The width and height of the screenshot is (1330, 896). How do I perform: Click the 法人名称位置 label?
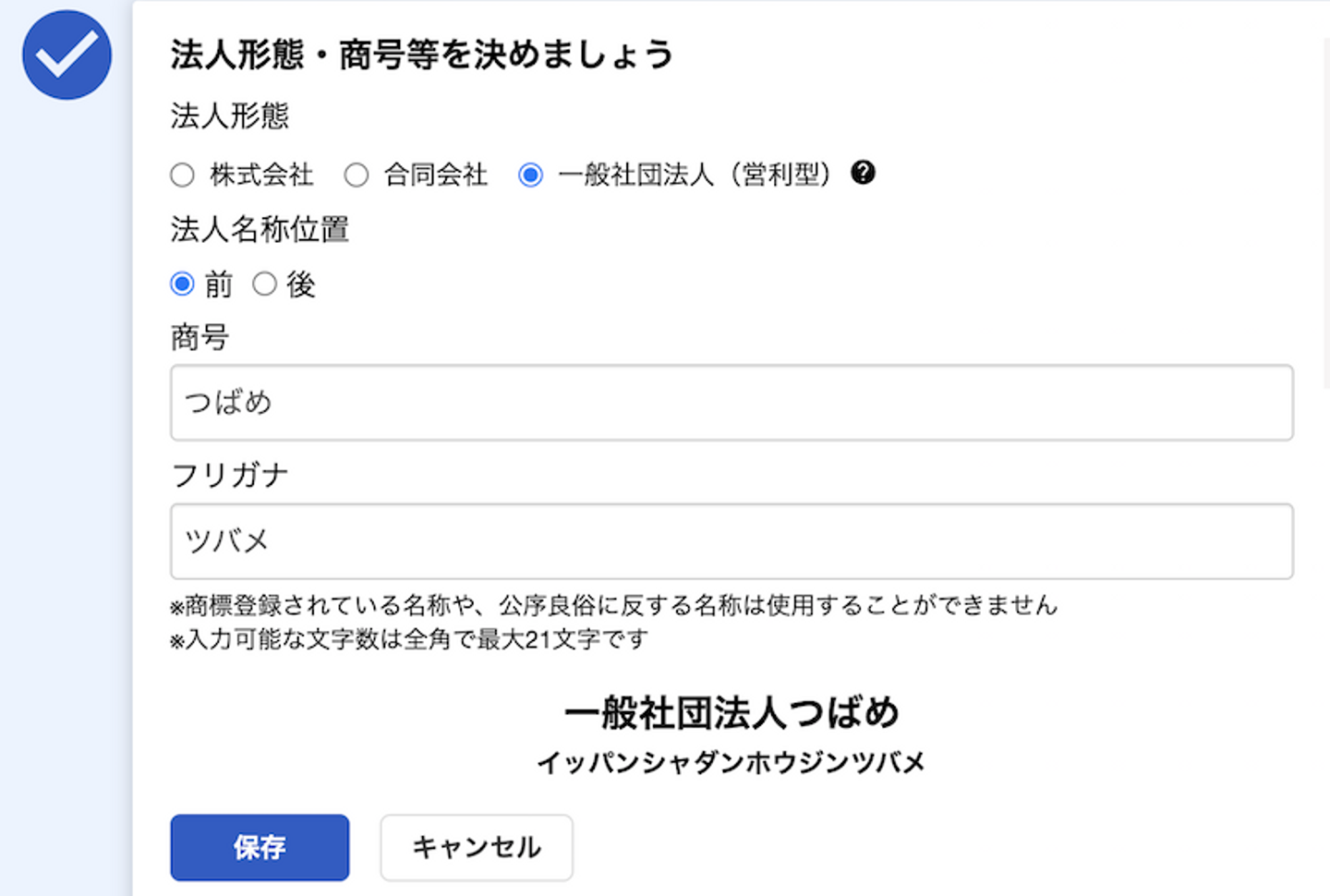click(260, 229)
